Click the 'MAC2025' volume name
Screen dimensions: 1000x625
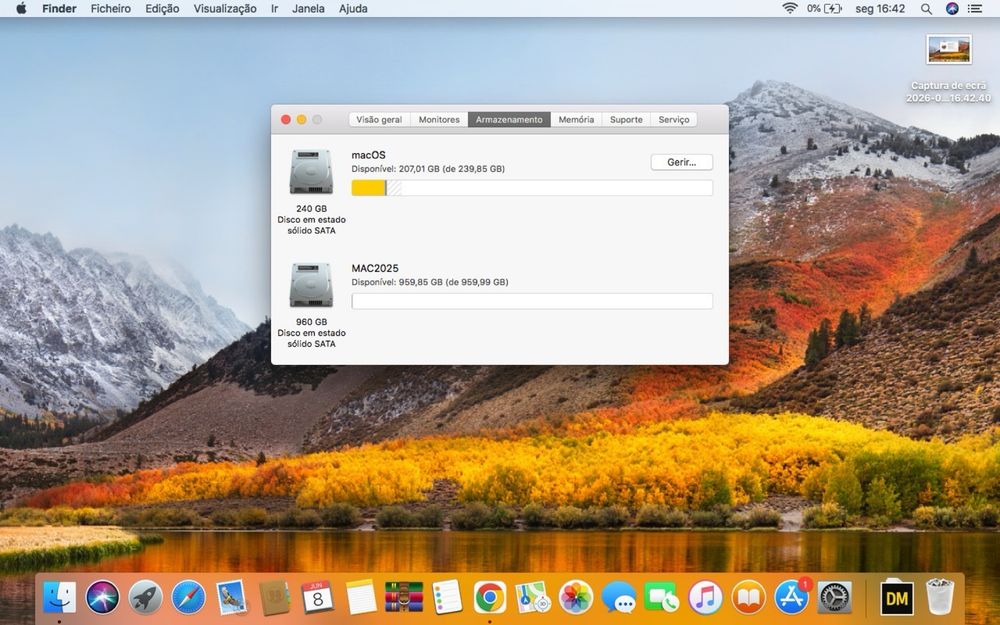pyautogui.click(x=375, y=268)
